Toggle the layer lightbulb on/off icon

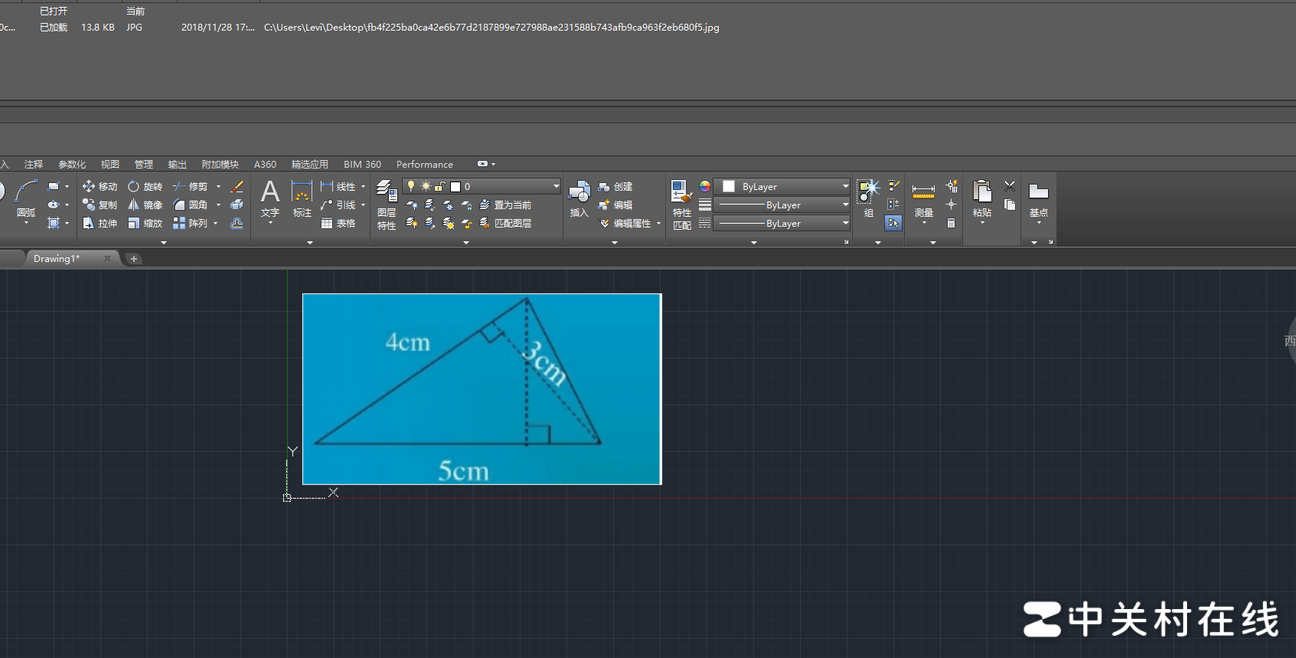click(x=411, y=187)
